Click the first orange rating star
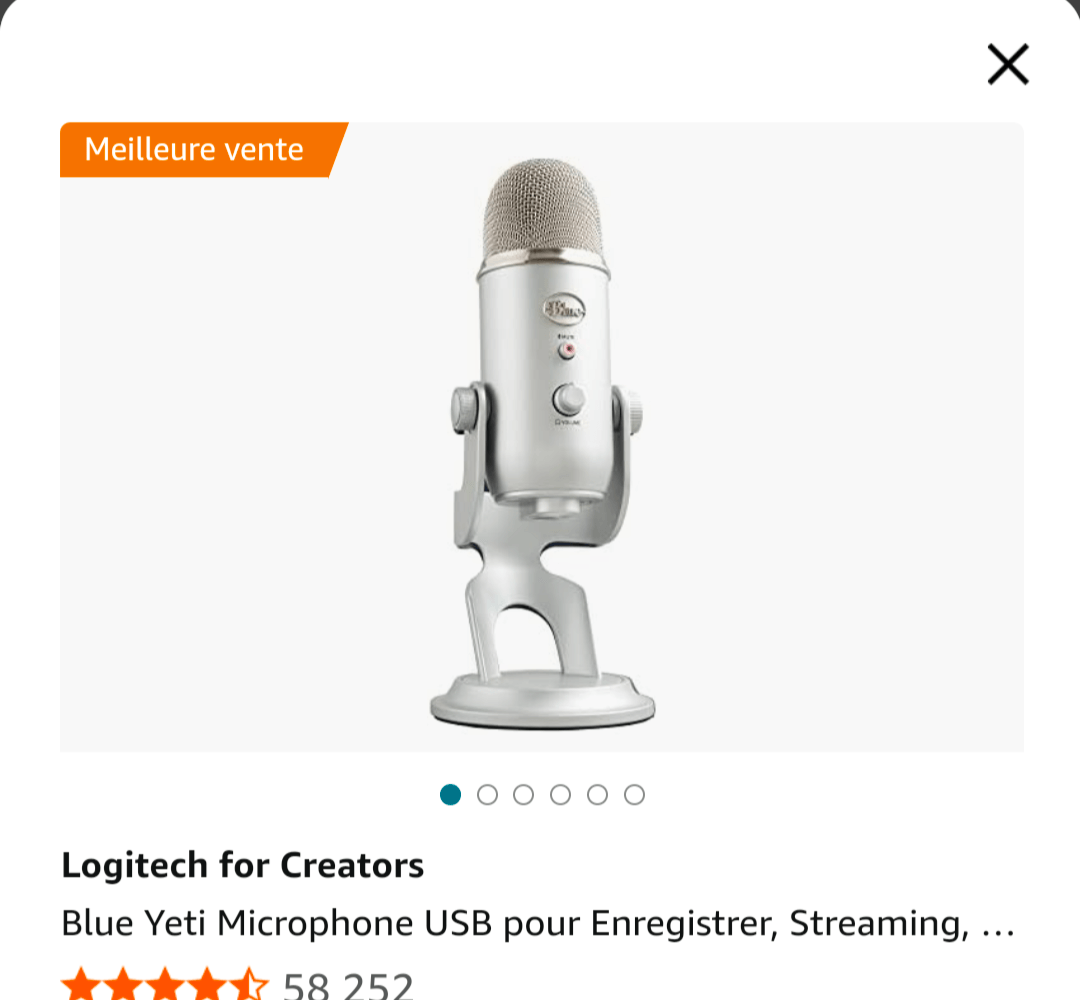This screenshot has height=1000, width=1080. [x=81, y=983]
